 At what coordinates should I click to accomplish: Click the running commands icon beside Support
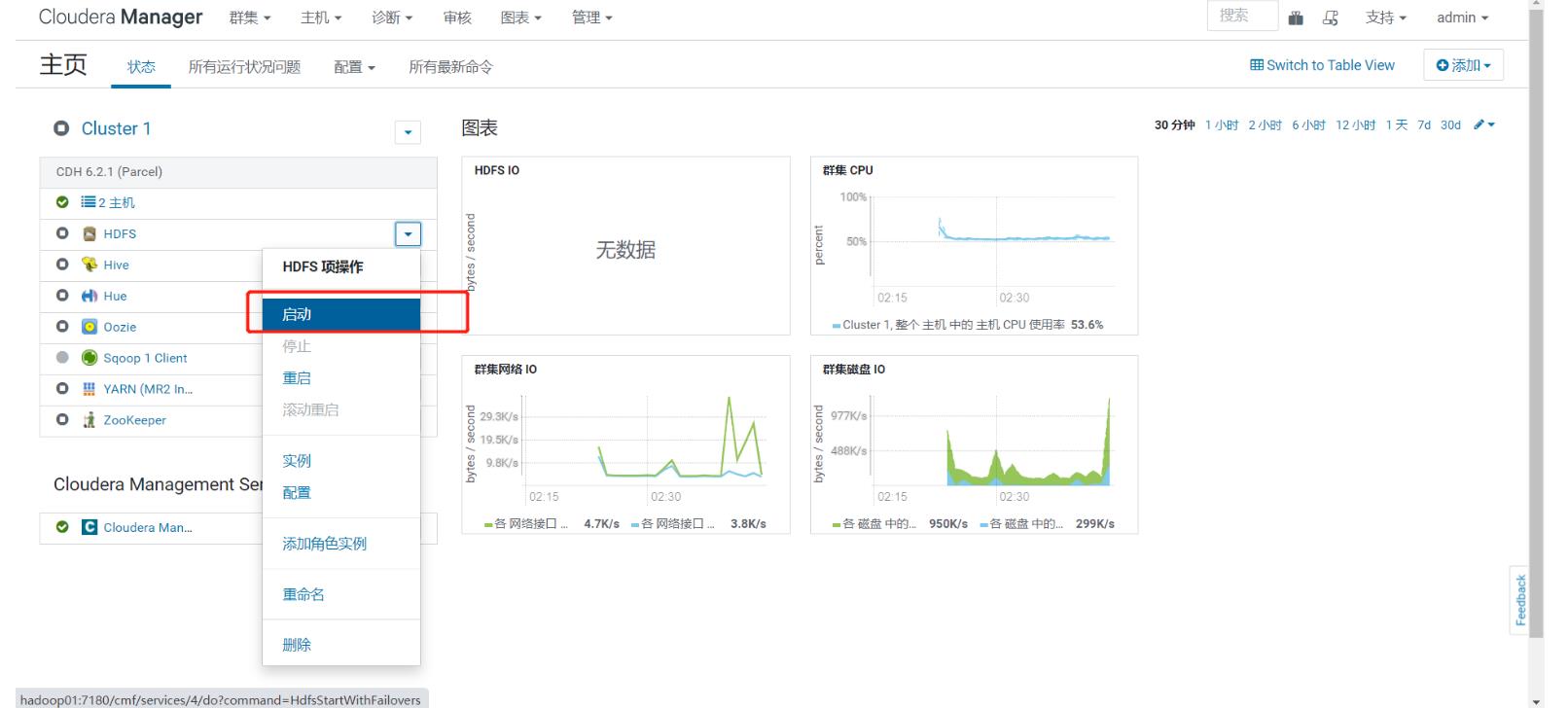click(1331, 18)
